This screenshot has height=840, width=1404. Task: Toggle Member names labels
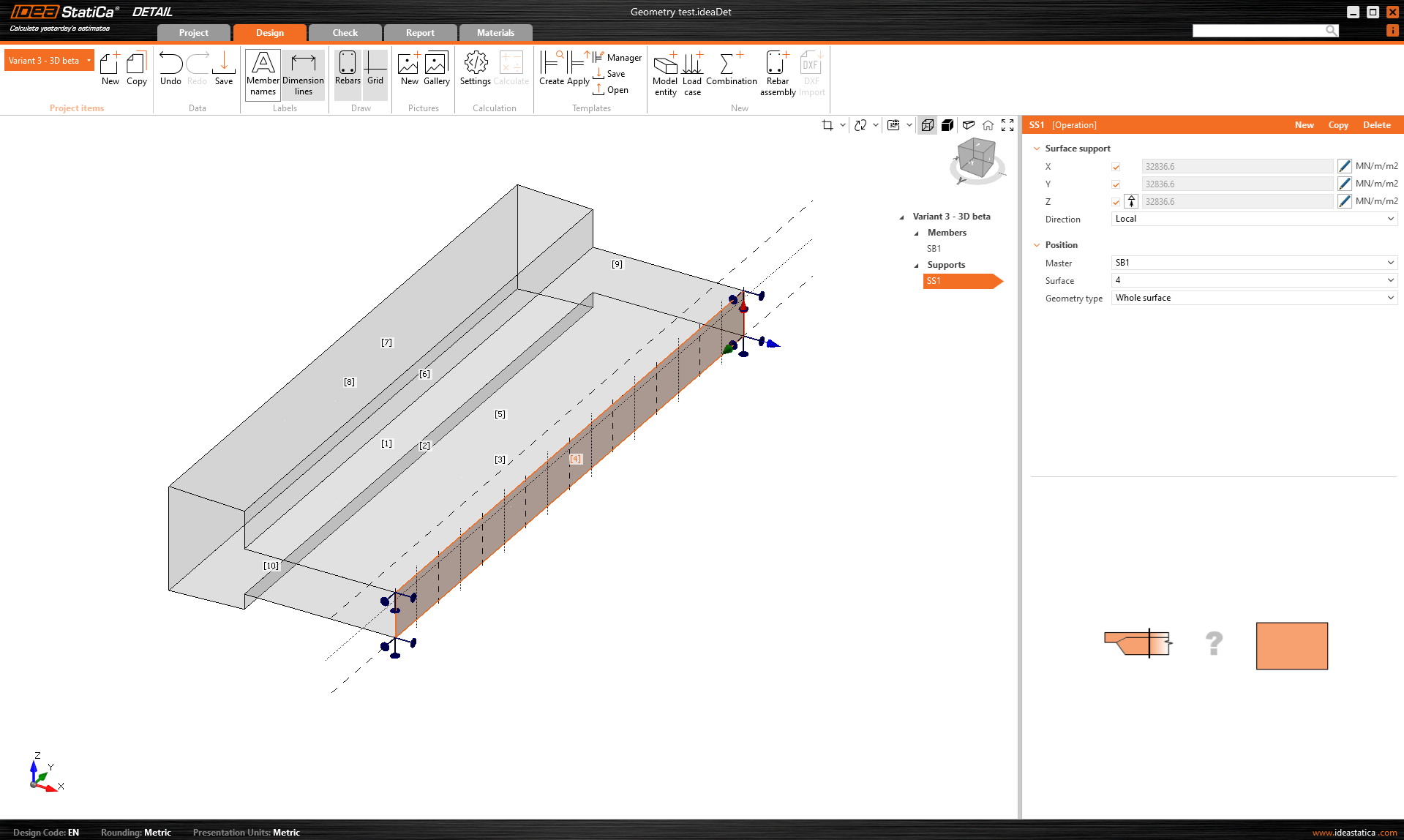(x=263, y=74)
